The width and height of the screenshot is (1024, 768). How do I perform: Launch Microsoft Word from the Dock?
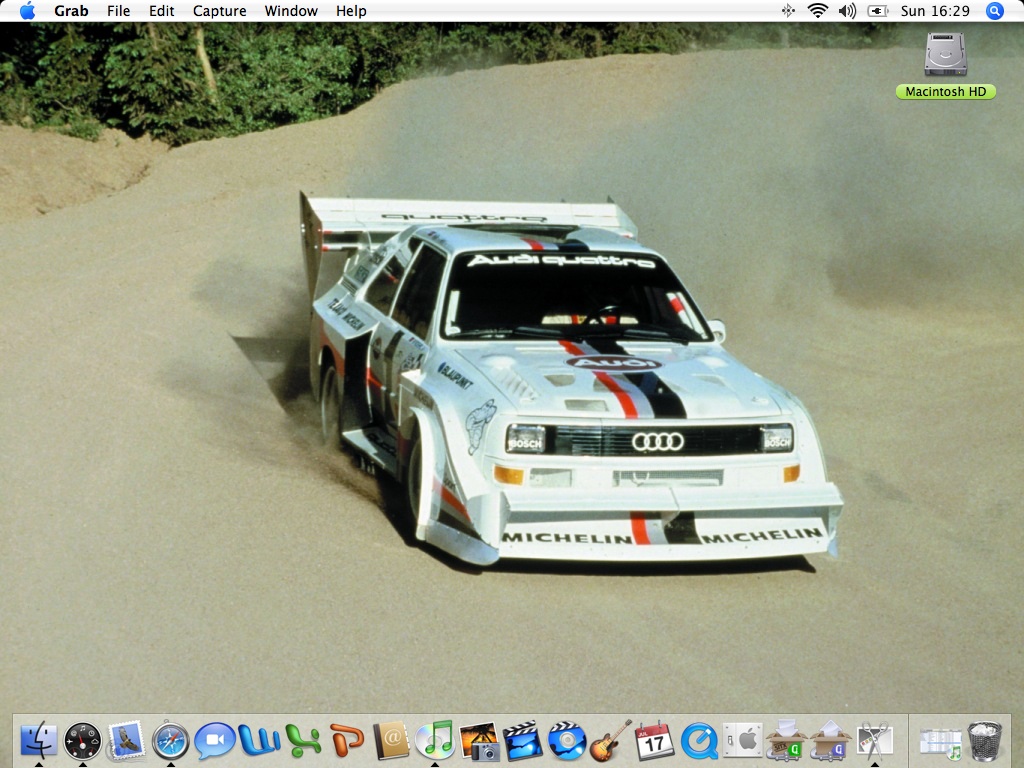click(x=259, y=741)
